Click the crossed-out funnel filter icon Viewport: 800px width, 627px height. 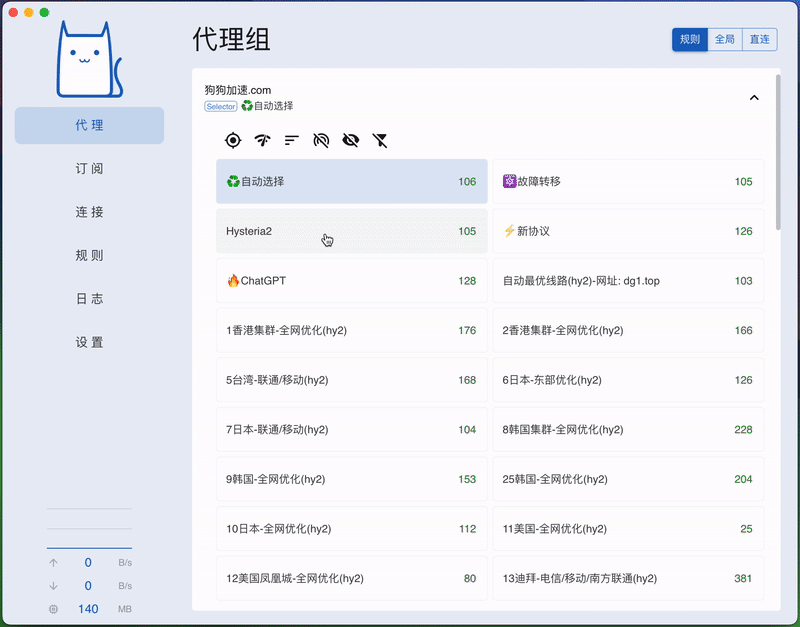click(380, 141)
